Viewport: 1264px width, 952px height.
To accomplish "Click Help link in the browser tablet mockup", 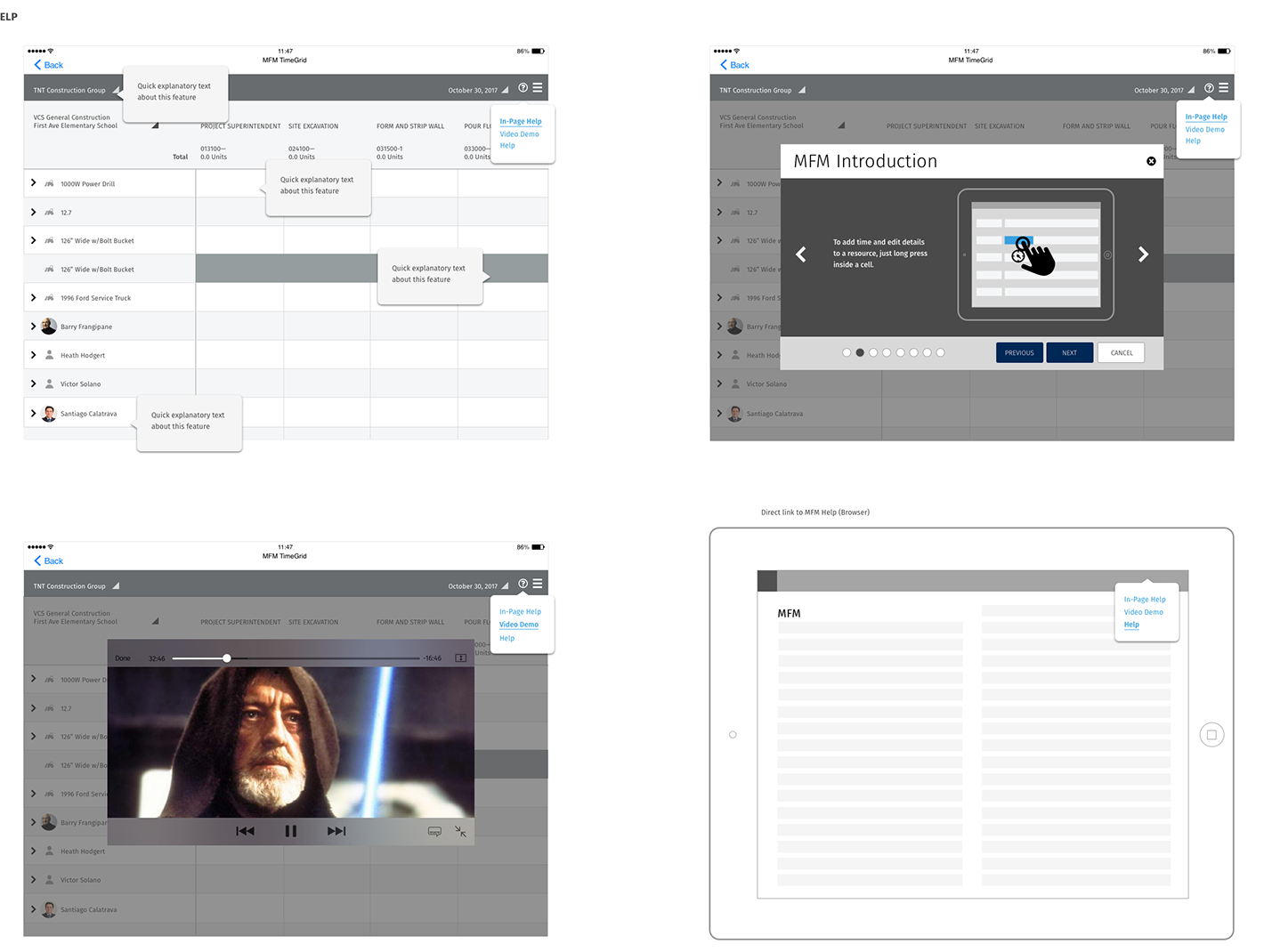I will tap(1131, 625).
